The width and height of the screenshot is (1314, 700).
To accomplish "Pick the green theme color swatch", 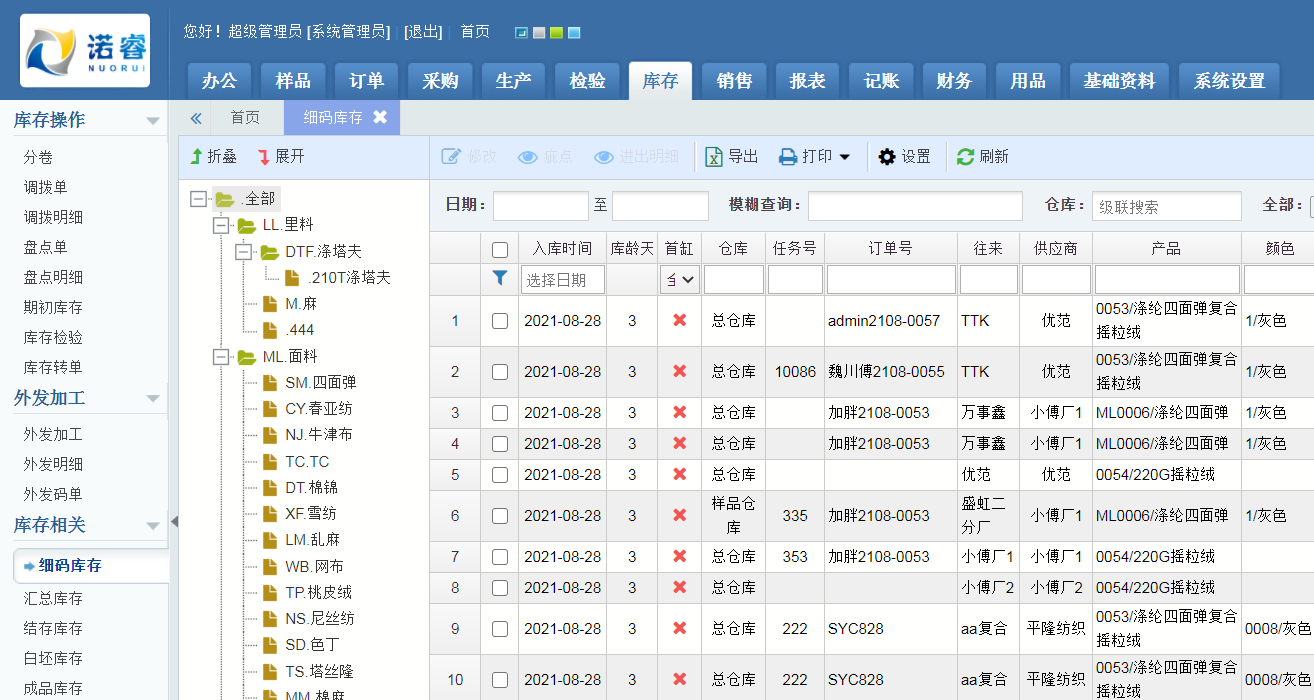I will pyautogui.click(x=556, y=33).
